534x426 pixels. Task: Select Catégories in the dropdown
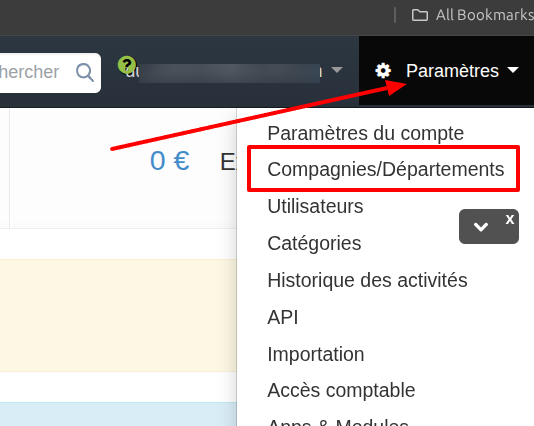coord(314,243)
